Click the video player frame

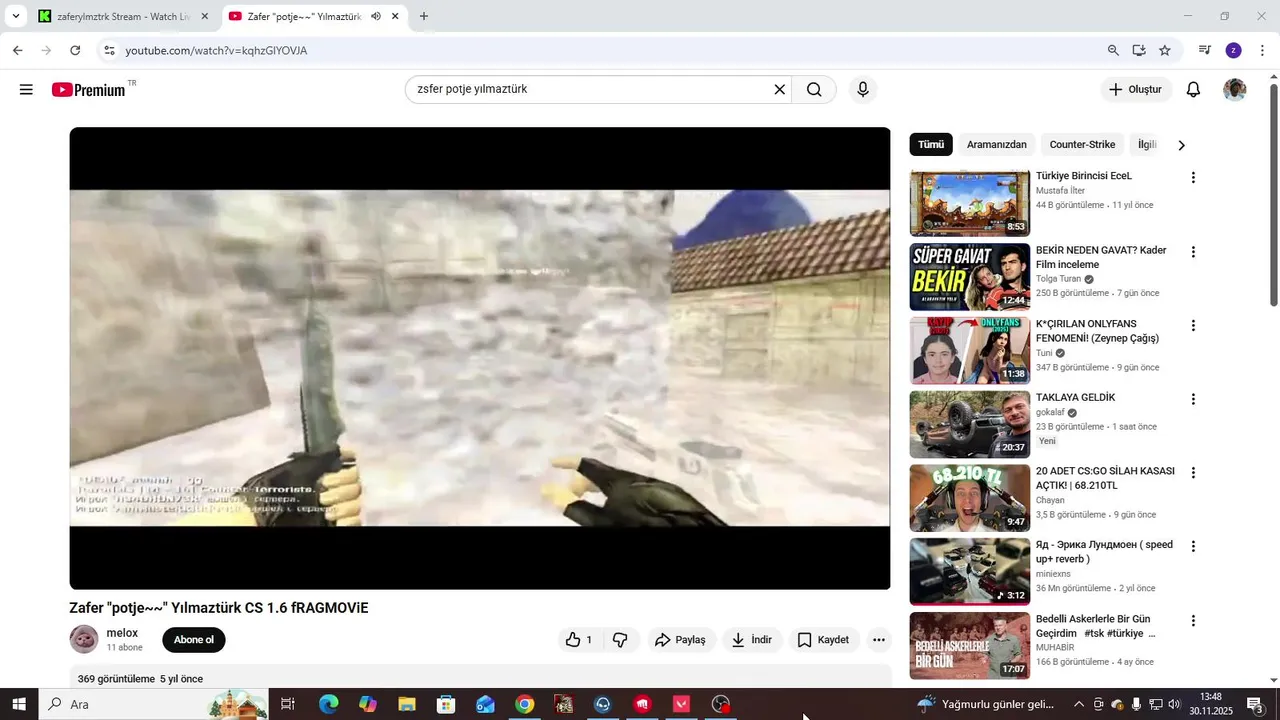tap(480, 358)
